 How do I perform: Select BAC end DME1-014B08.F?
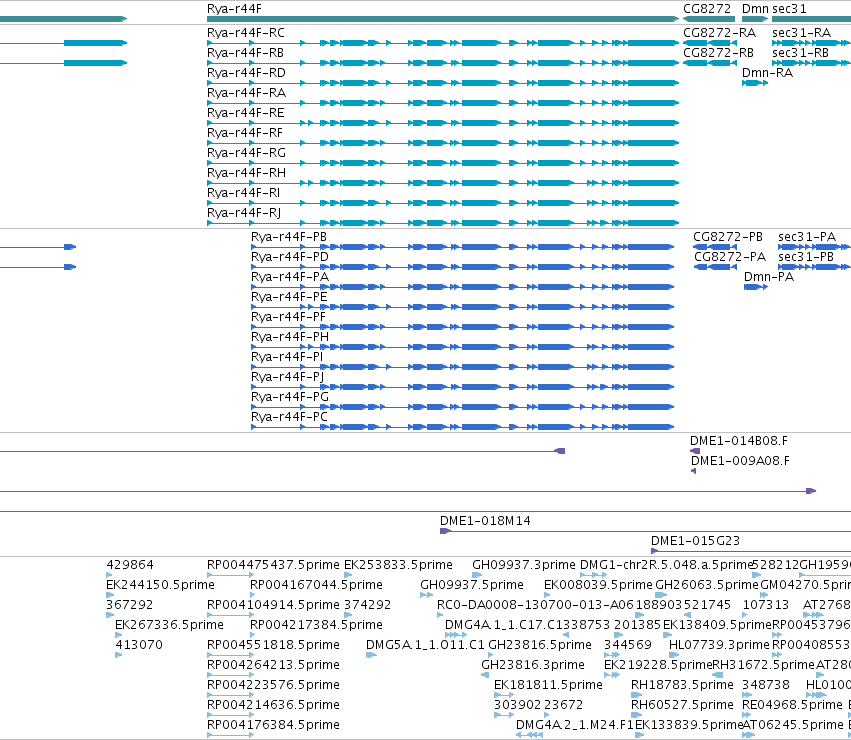coord(738,441)
